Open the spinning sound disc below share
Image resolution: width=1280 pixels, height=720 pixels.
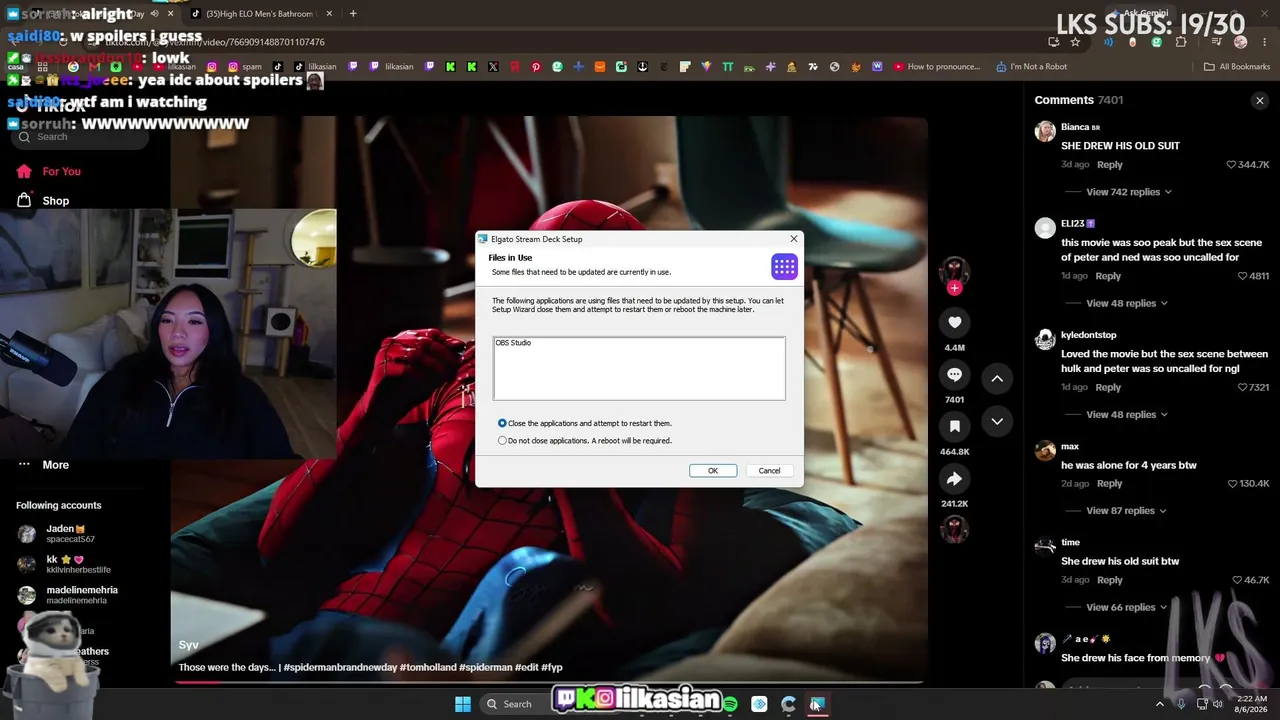pyautogui.click(x=954, y=529)
